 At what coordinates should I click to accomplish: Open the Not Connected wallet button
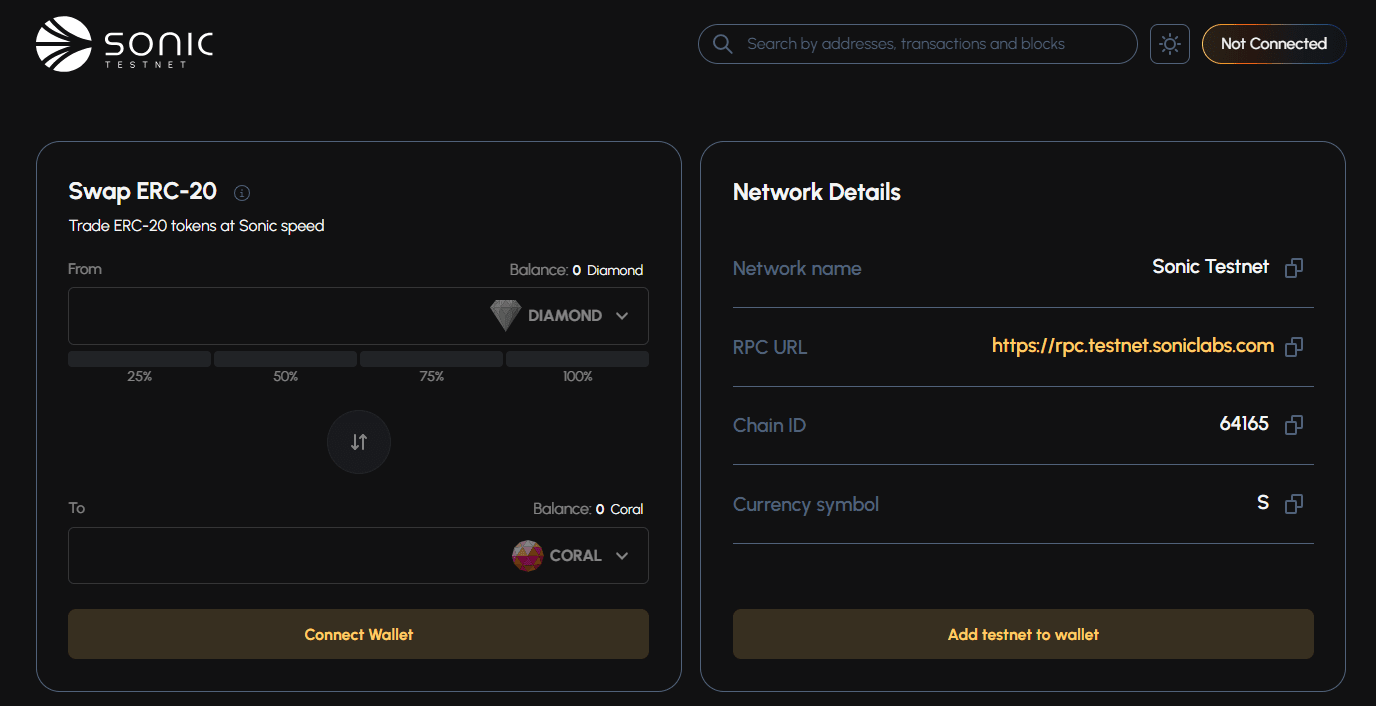tap(1273, 44)
